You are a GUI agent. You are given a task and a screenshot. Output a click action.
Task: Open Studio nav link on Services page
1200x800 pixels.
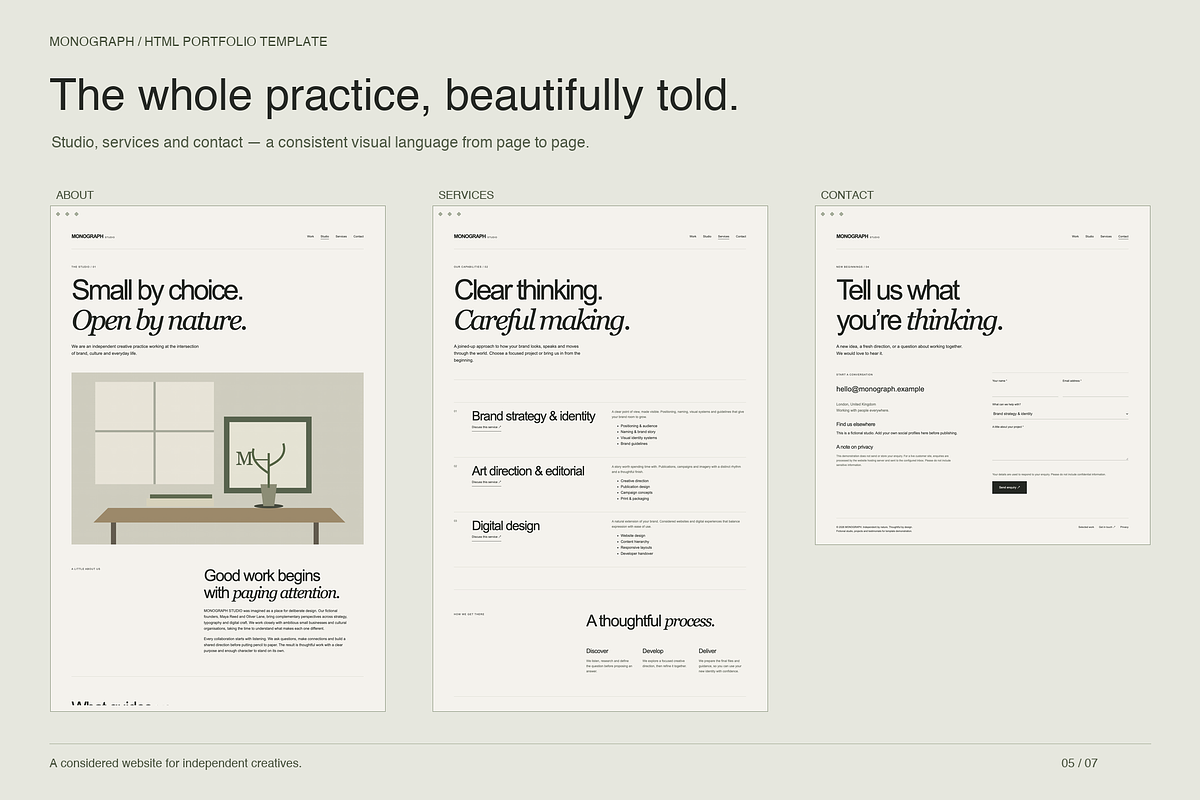pos(707,236)
